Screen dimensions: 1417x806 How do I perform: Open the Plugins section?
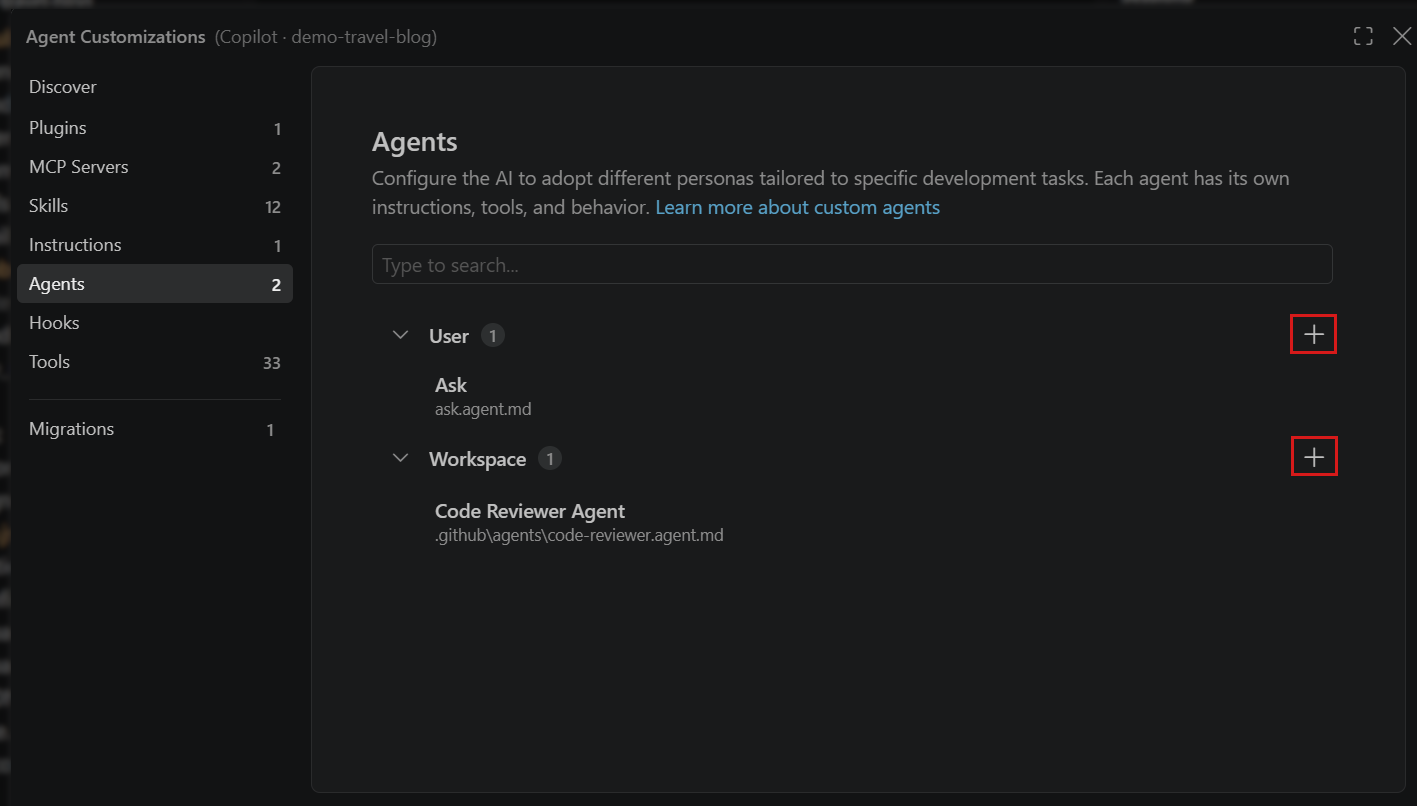coord(155,128)
